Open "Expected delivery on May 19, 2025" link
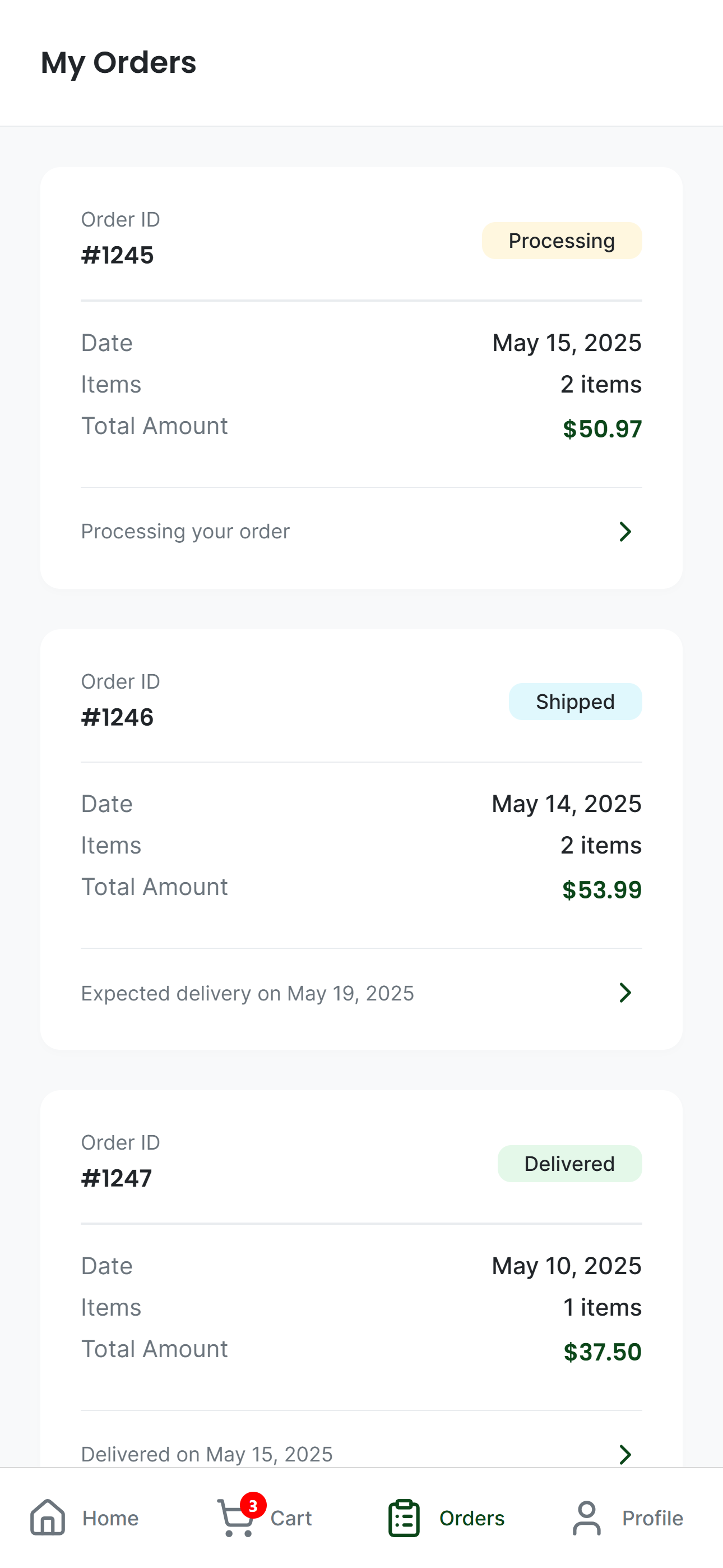The width and height of the screenshot is (723, 1568). click(x=247, y=993)
